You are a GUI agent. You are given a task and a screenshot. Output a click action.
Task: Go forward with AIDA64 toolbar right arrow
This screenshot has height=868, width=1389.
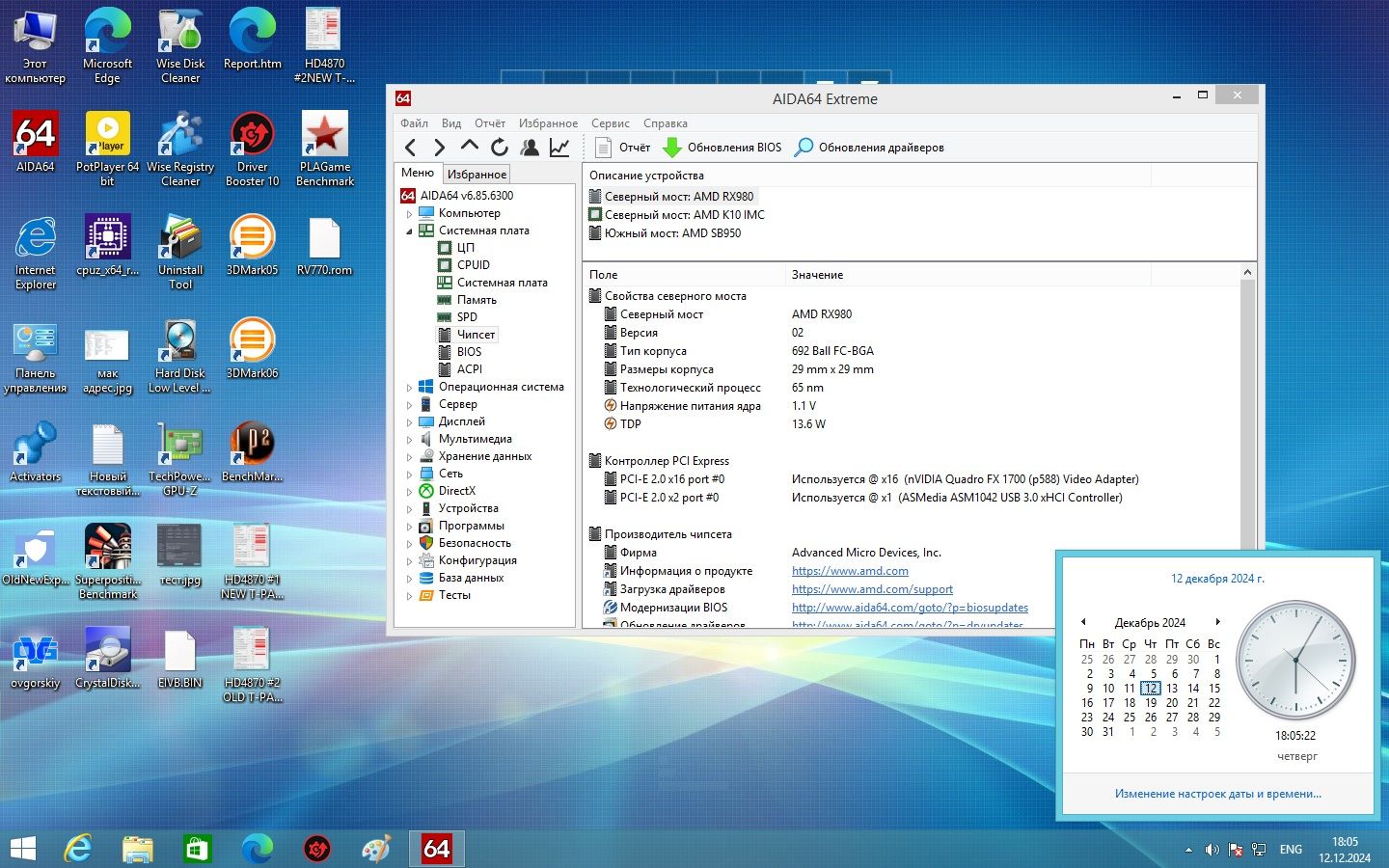440,148
